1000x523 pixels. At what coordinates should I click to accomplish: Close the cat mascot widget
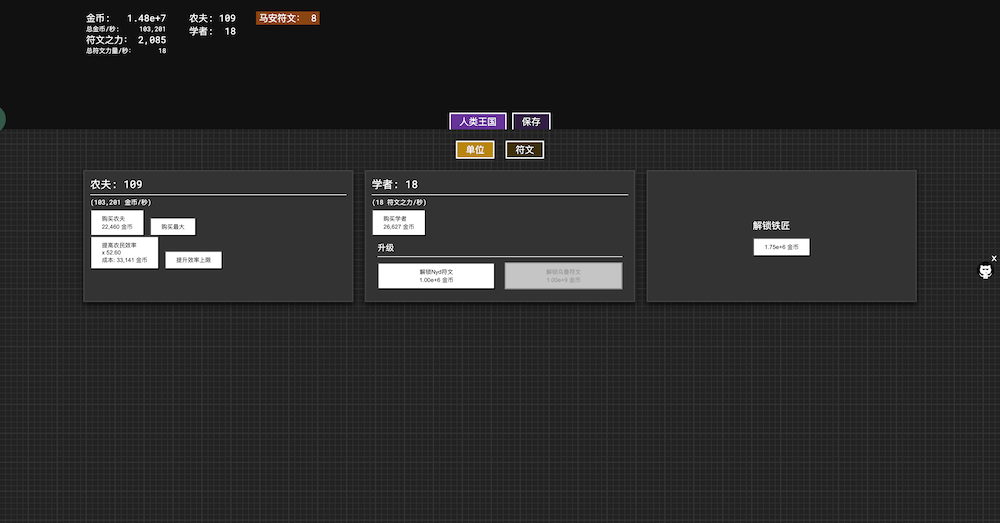click(993, 258)
